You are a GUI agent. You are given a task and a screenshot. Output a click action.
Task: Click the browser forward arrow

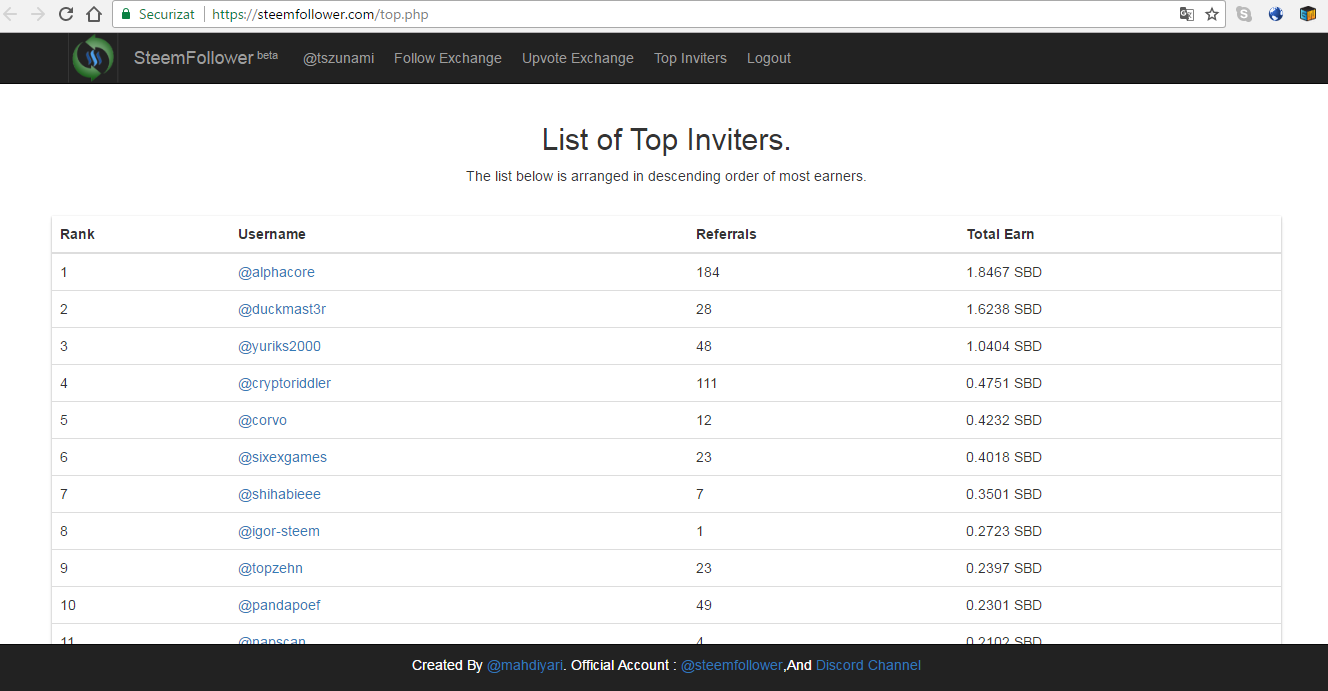(x=38, y=14)
